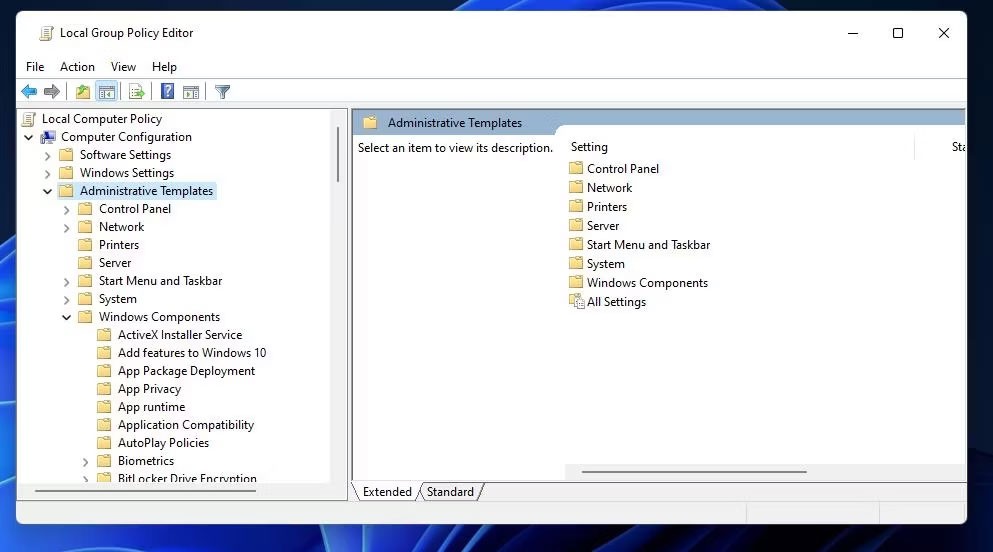Expand the Software Settings tree node
This screenshot has height=552, width=993.
pyautogui.click(x=47, y=155)
